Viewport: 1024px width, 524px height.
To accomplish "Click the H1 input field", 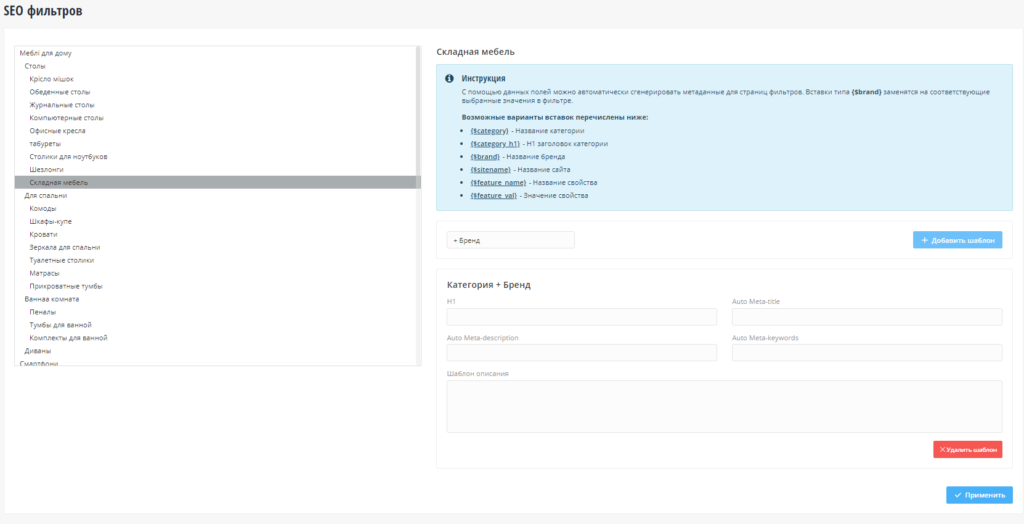I will coord(582,317).
